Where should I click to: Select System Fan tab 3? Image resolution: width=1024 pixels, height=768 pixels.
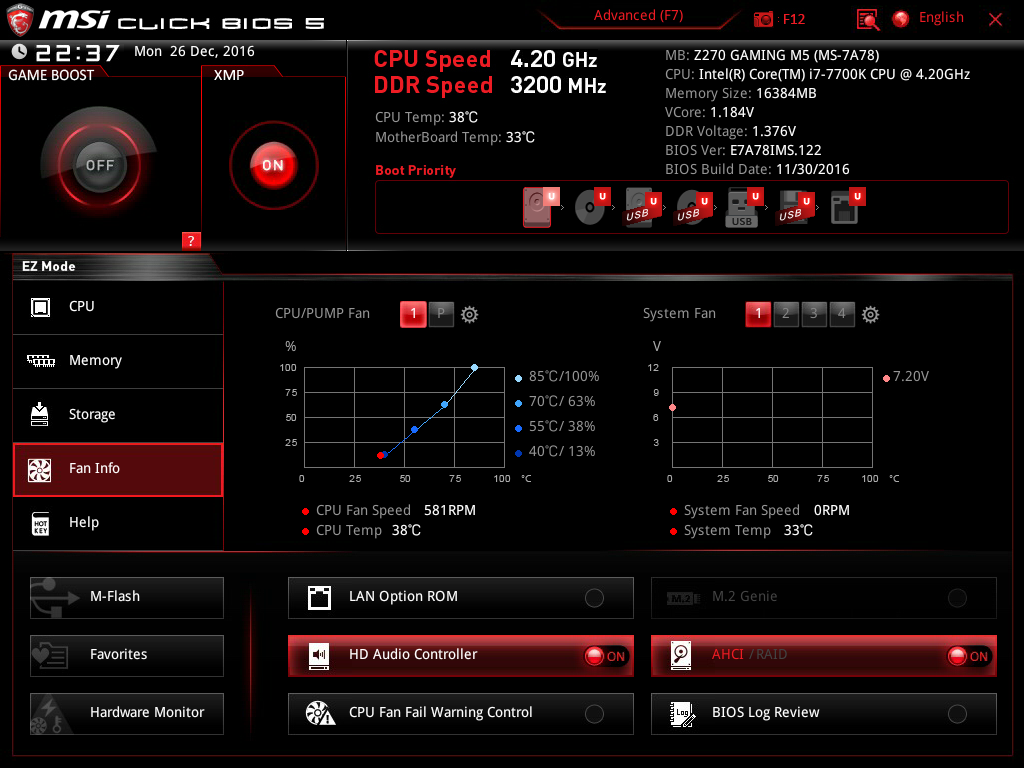tap(814, 314)
